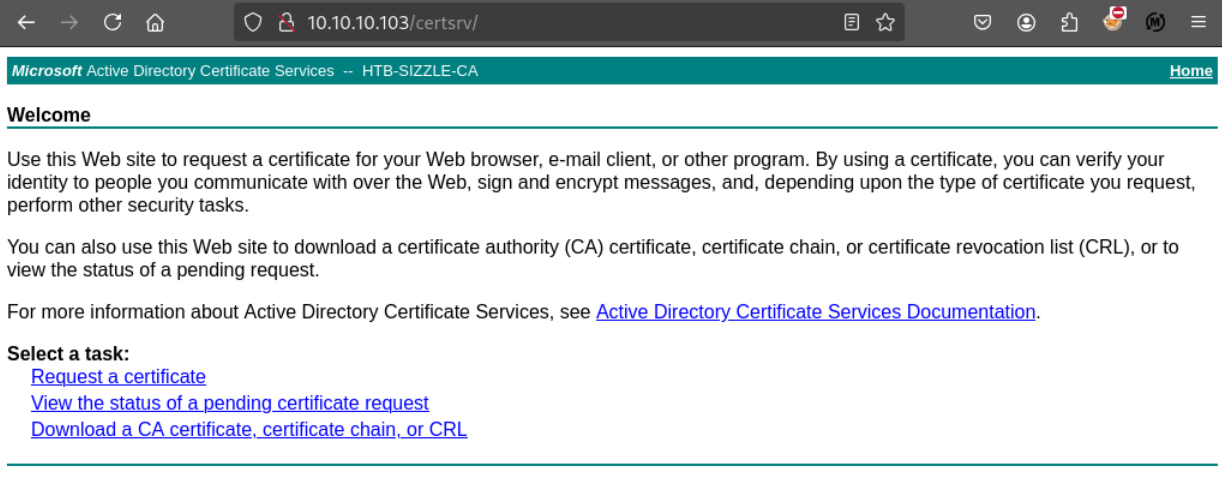
Task: Click the forward navigation arrow
Action: 69,22
